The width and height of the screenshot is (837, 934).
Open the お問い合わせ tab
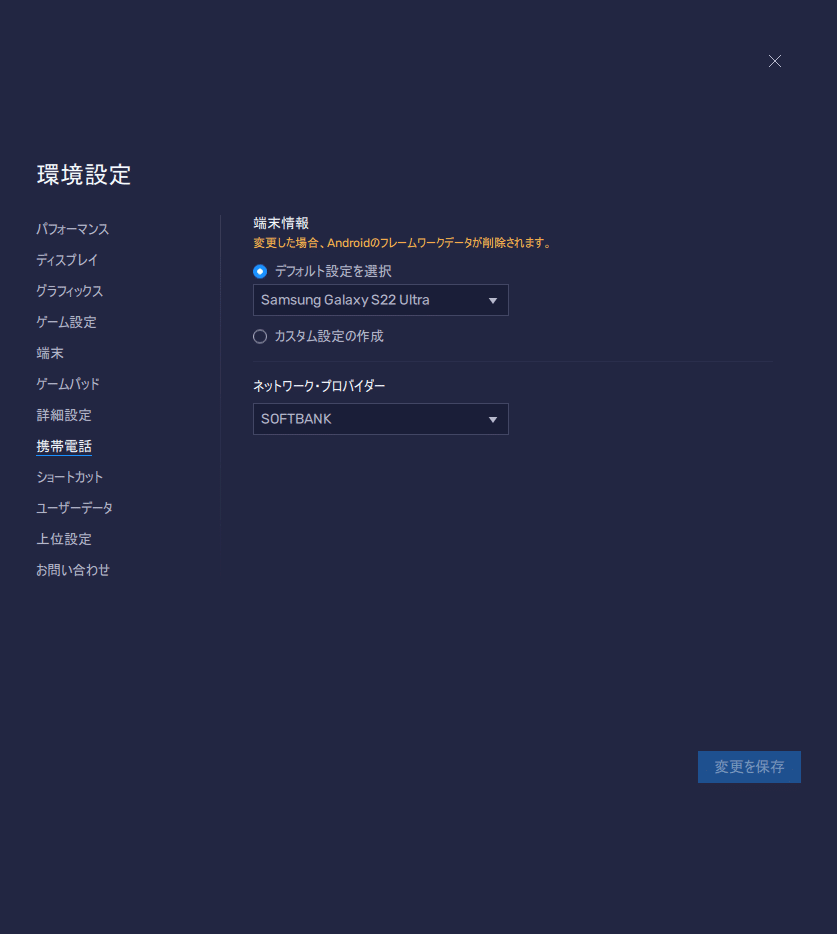[x=73, y=570]
